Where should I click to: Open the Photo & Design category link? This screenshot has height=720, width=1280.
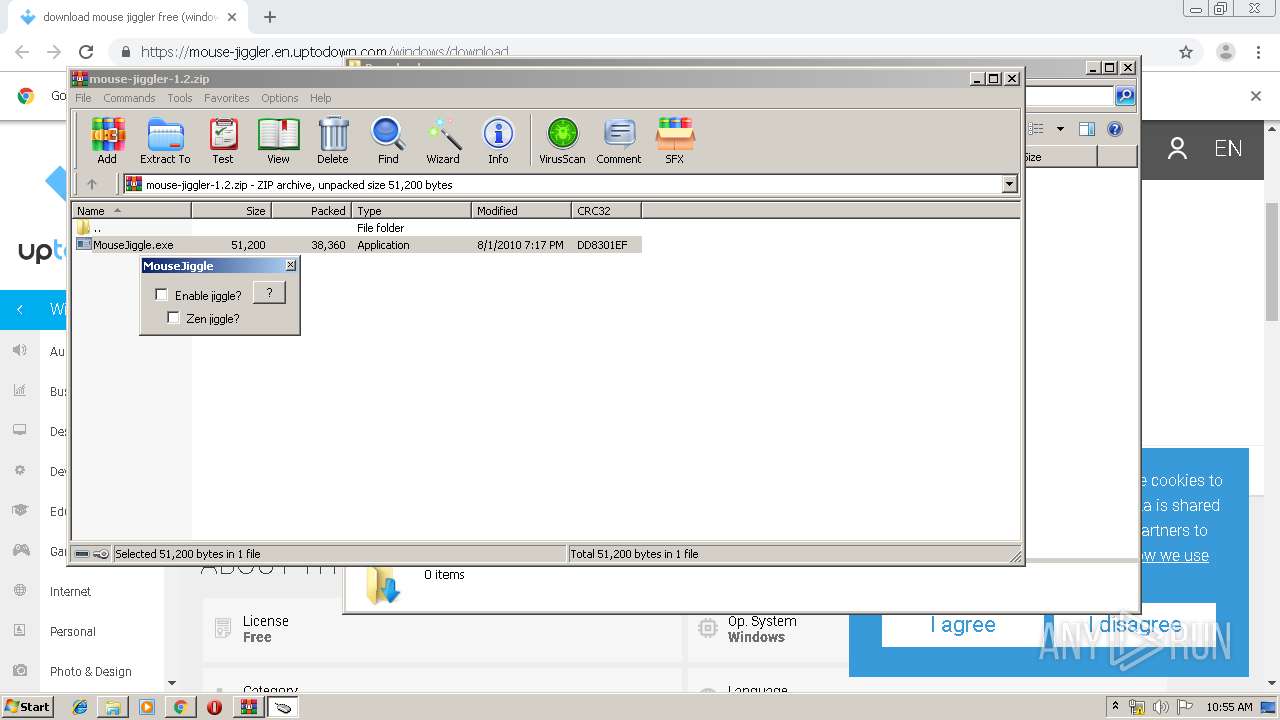click(x=91, y=672)
